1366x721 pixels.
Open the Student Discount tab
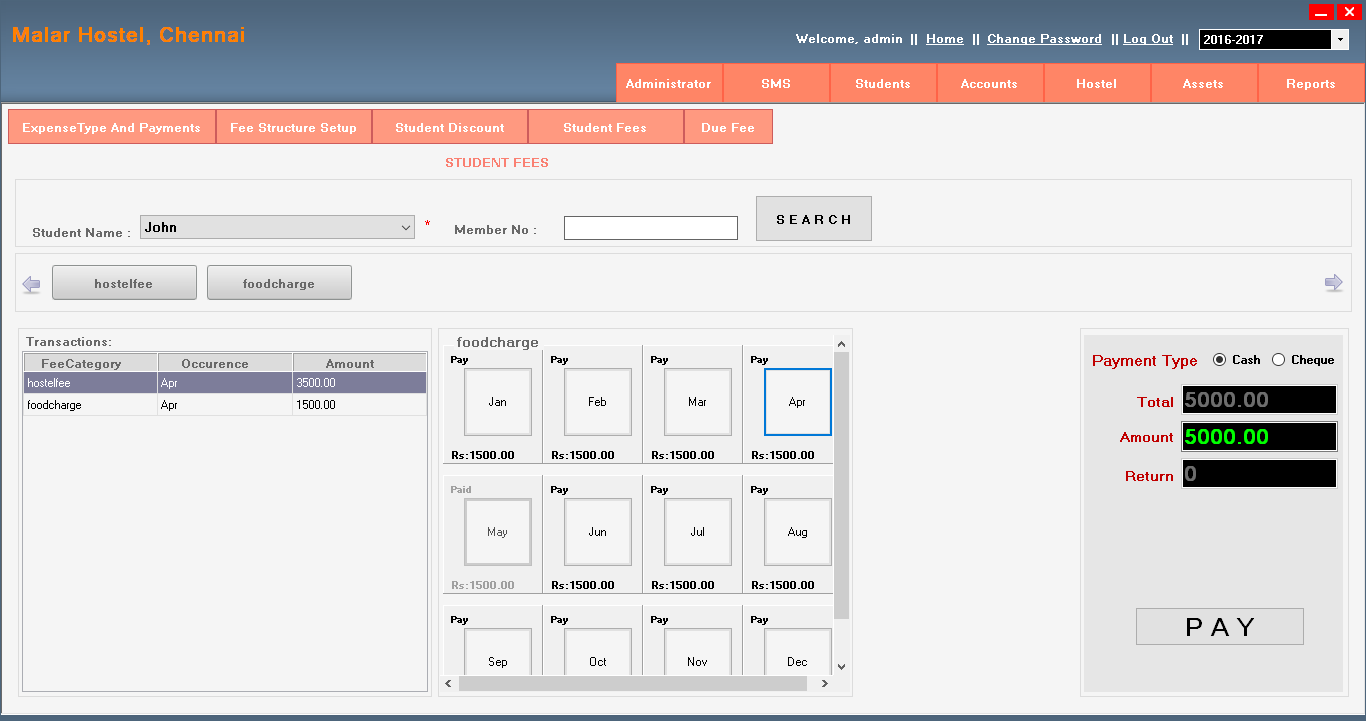(449, 127)
